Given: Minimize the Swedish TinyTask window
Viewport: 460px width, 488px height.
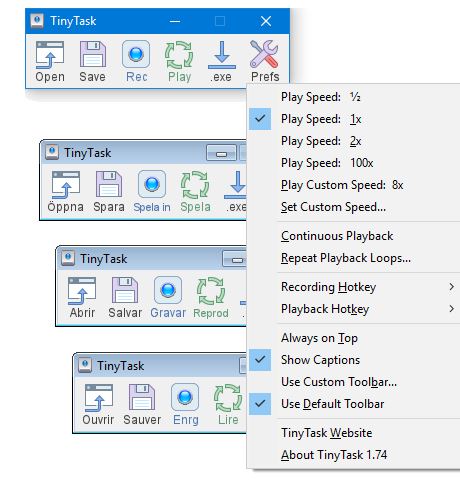Looking at the screenshot, I should [221, 153].
